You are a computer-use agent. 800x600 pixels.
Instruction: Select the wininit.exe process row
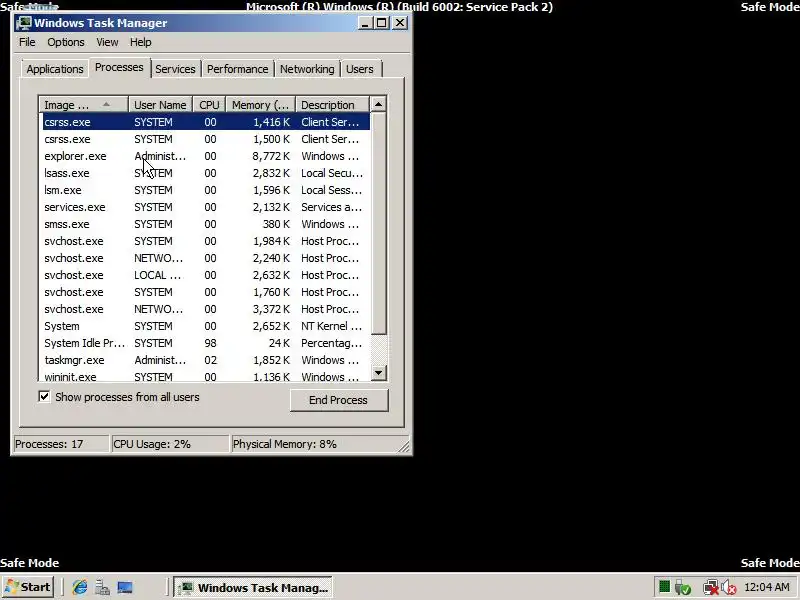coord(206,376)
